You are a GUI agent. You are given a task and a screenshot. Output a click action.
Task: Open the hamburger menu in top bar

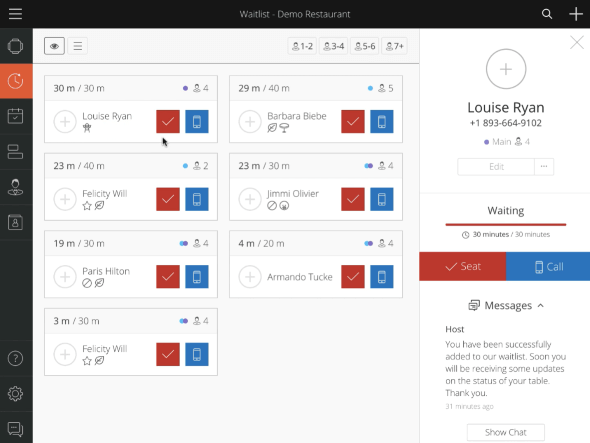pos(15,14)
